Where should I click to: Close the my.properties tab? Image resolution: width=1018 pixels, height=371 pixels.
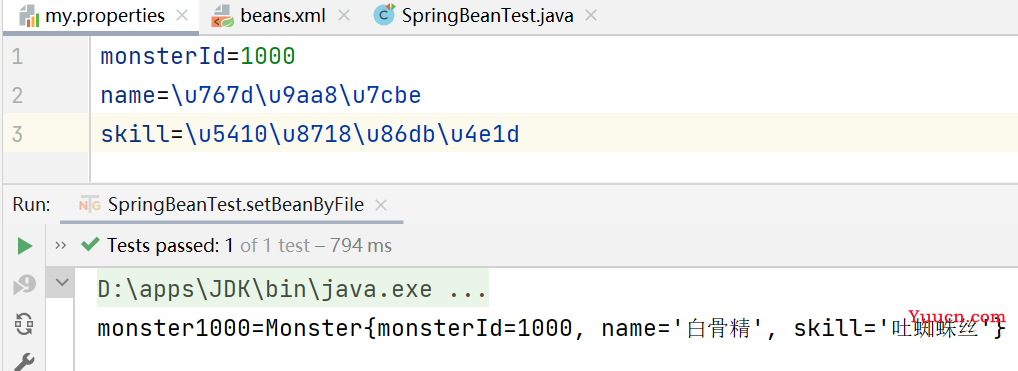pos(184,16)
